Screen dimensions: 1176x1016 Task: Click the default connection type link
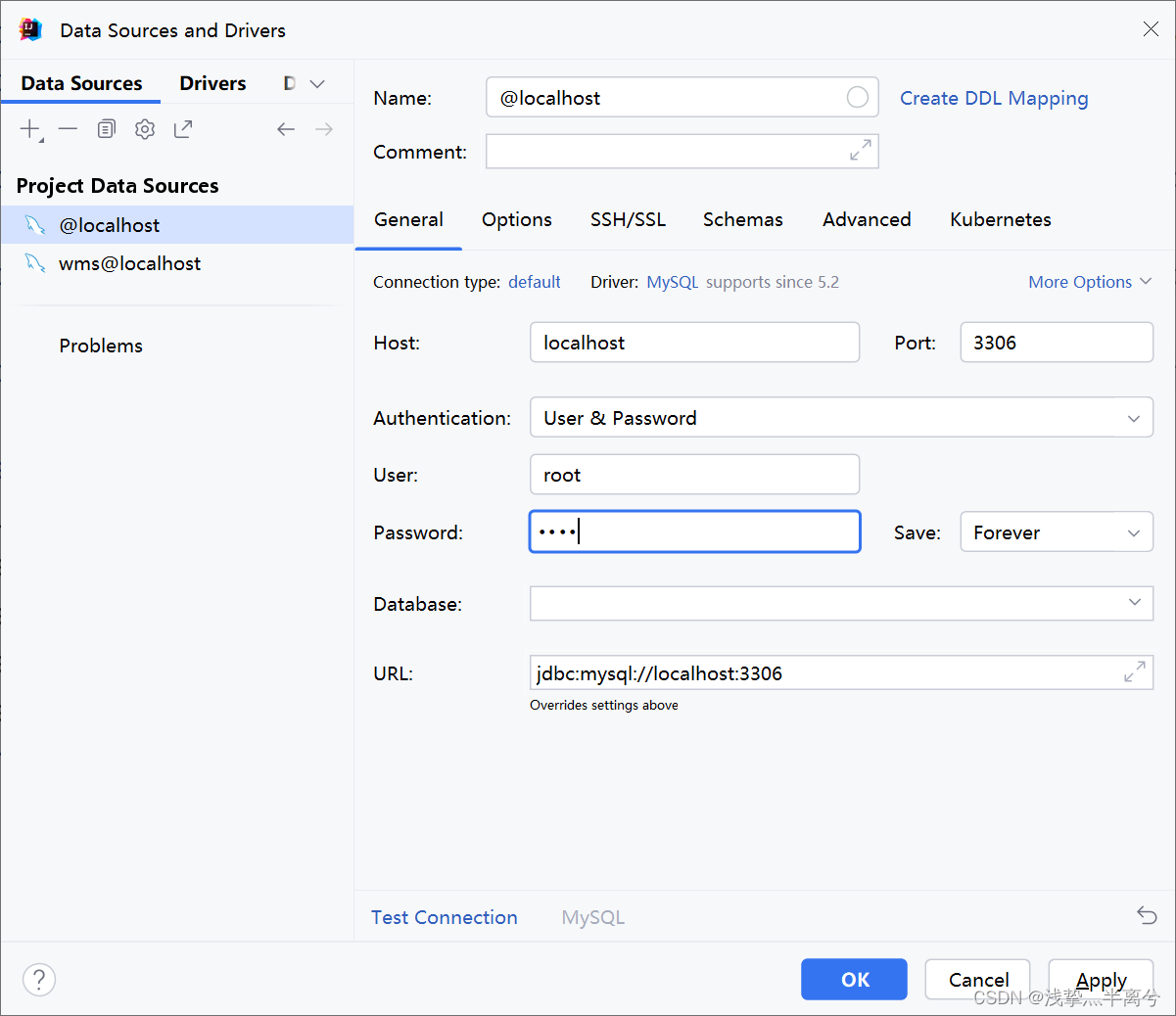(535, 282)
